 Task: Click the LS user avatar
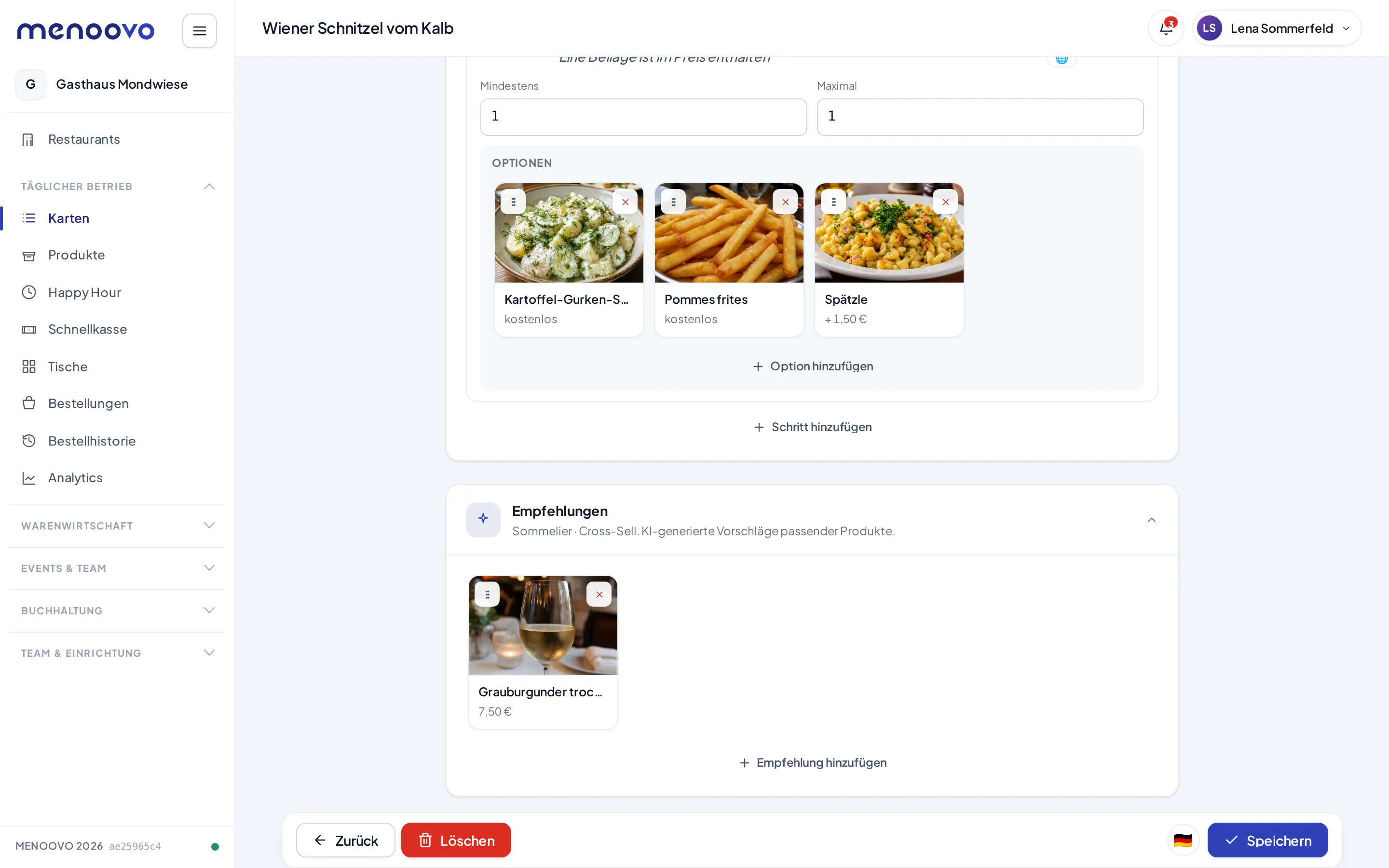[1210, 28]
